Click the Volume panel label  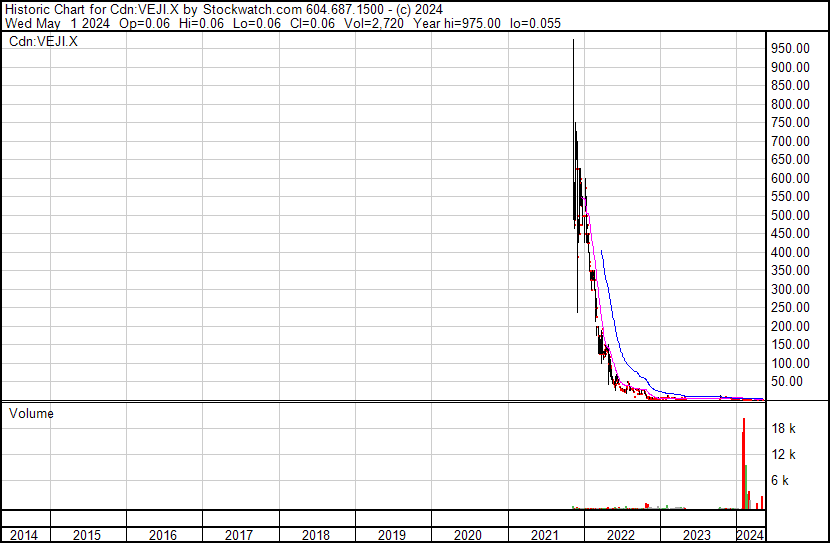[x=31, y=414]
